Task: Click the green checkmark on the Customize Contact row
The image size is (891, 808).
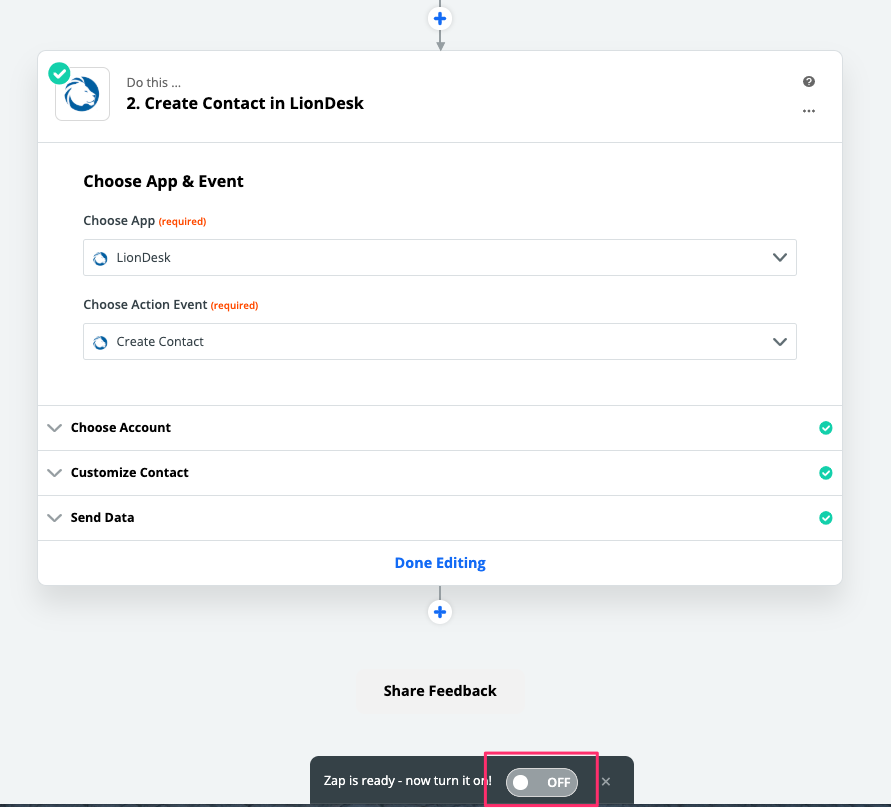Action: tap(826, 473)
